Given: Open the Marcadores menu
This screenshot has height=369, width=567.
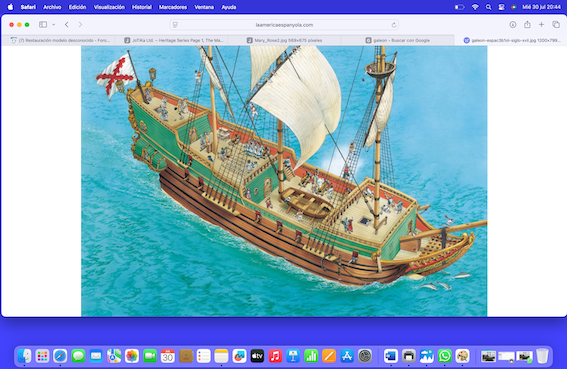Looking at the screenshot, I should click(173, 7).
